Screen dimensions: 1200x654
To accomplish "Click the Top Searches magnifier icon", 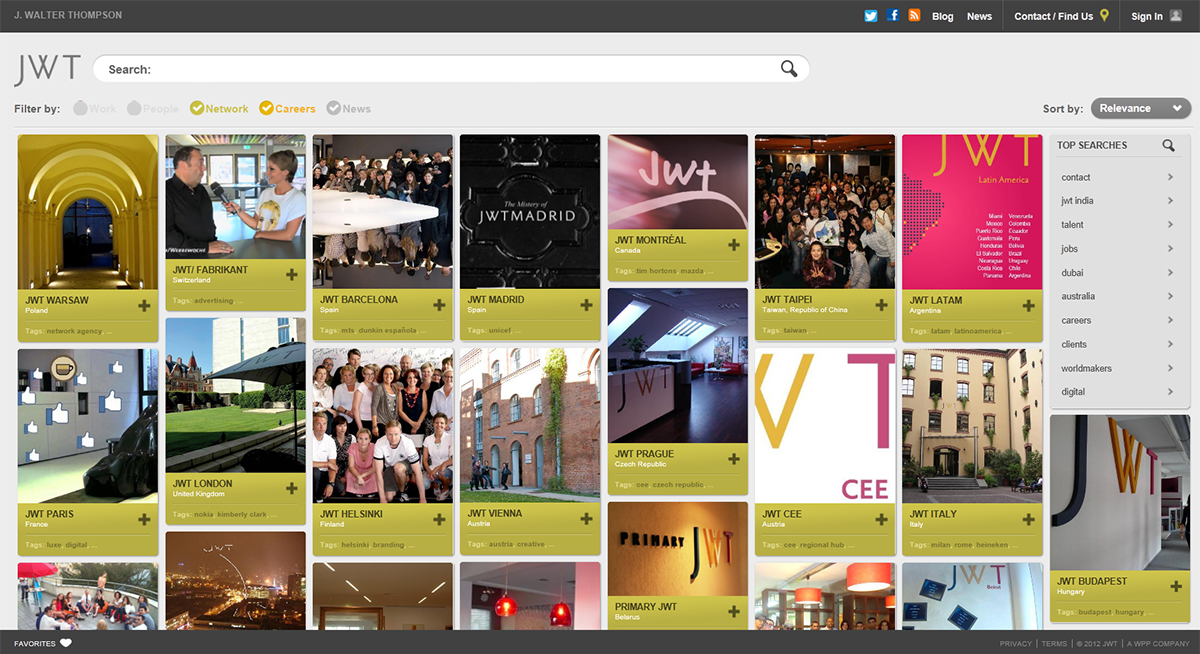I will click(1168, 145).
